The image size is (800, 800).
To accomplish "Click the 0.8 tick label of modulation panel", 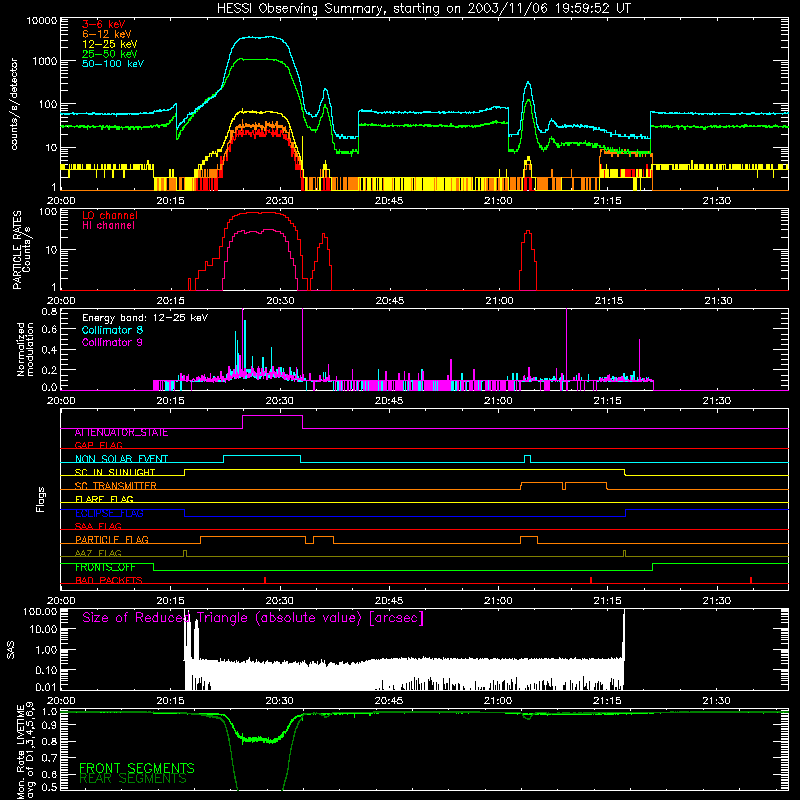I will [49, 312].
